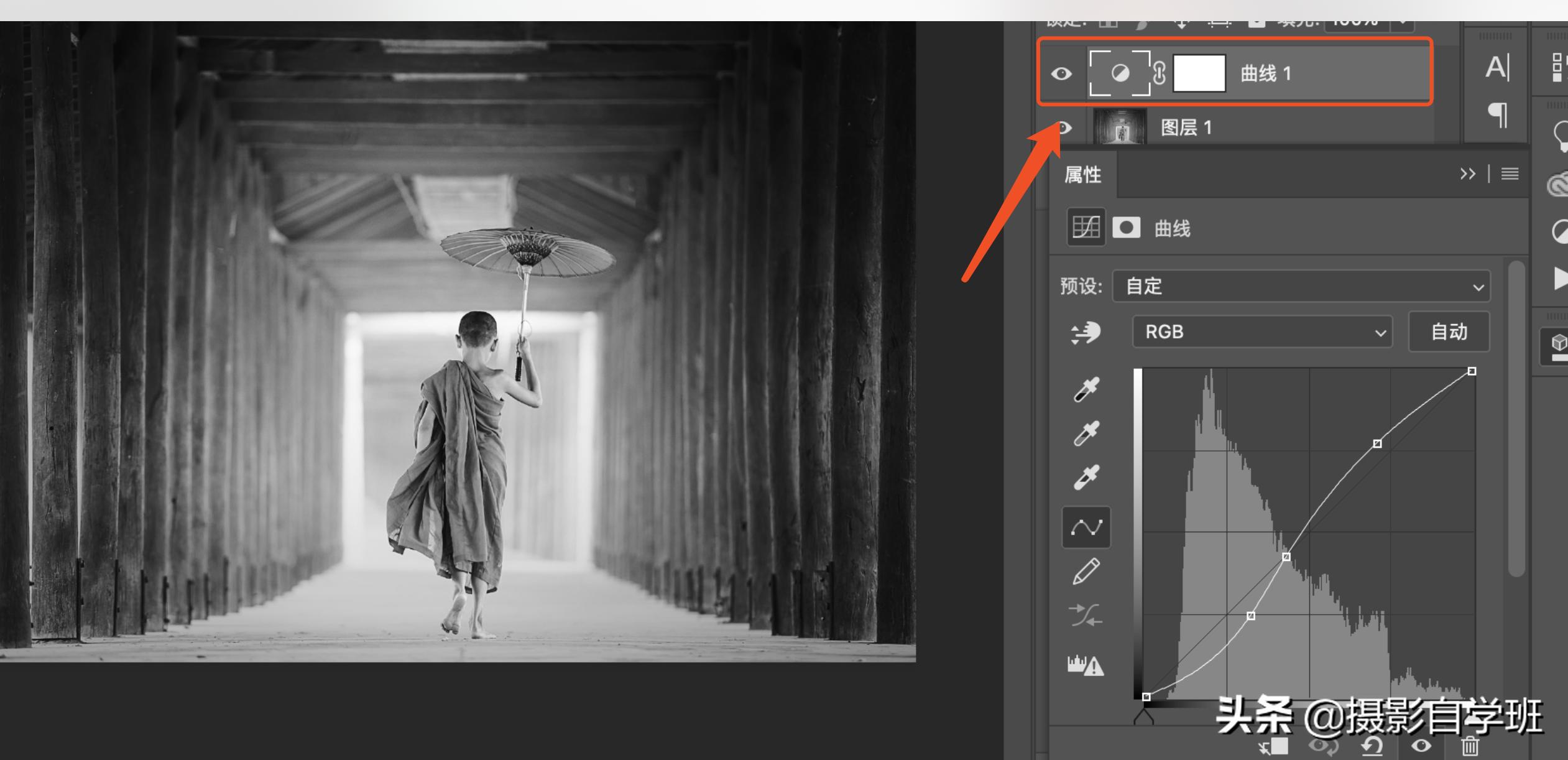Reset curves to adjustment defaults
The height and width of the screenshot is (760, 1568).
point(1372,745)
